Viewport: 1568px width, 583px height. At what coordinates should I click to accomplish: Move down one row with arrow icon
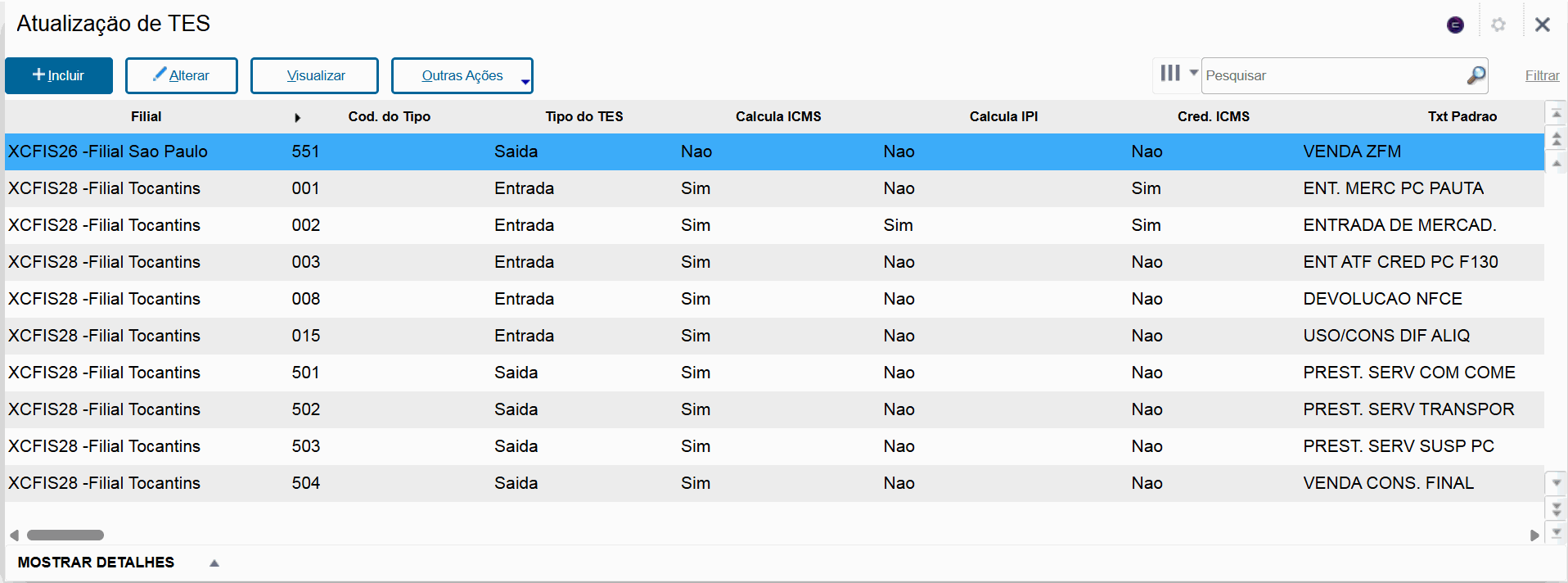tap(1557, 483)
